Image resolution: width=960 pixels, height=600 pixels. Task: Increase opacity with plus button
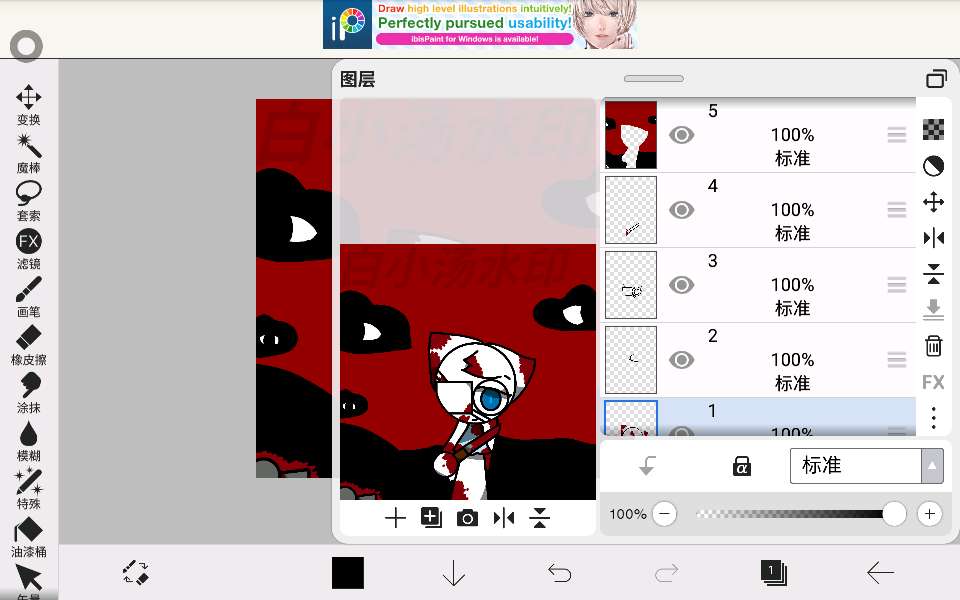[x=929, y=514]
